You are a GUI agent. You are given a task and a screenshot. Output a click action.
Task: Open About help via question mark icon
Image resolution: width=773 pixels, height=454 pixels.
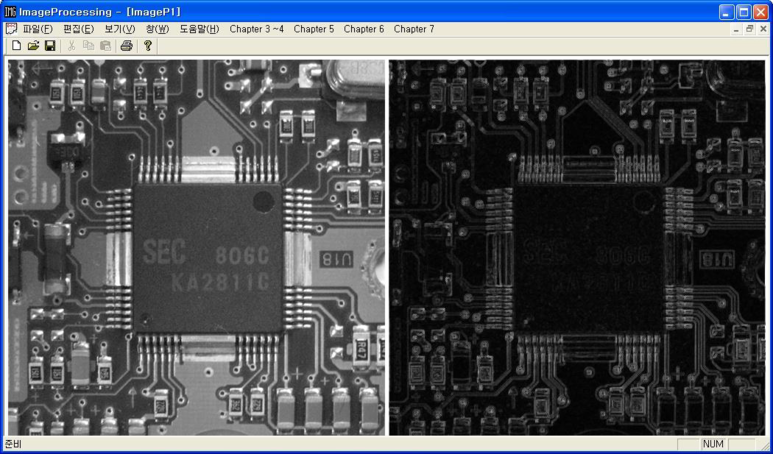click(147, 46)
